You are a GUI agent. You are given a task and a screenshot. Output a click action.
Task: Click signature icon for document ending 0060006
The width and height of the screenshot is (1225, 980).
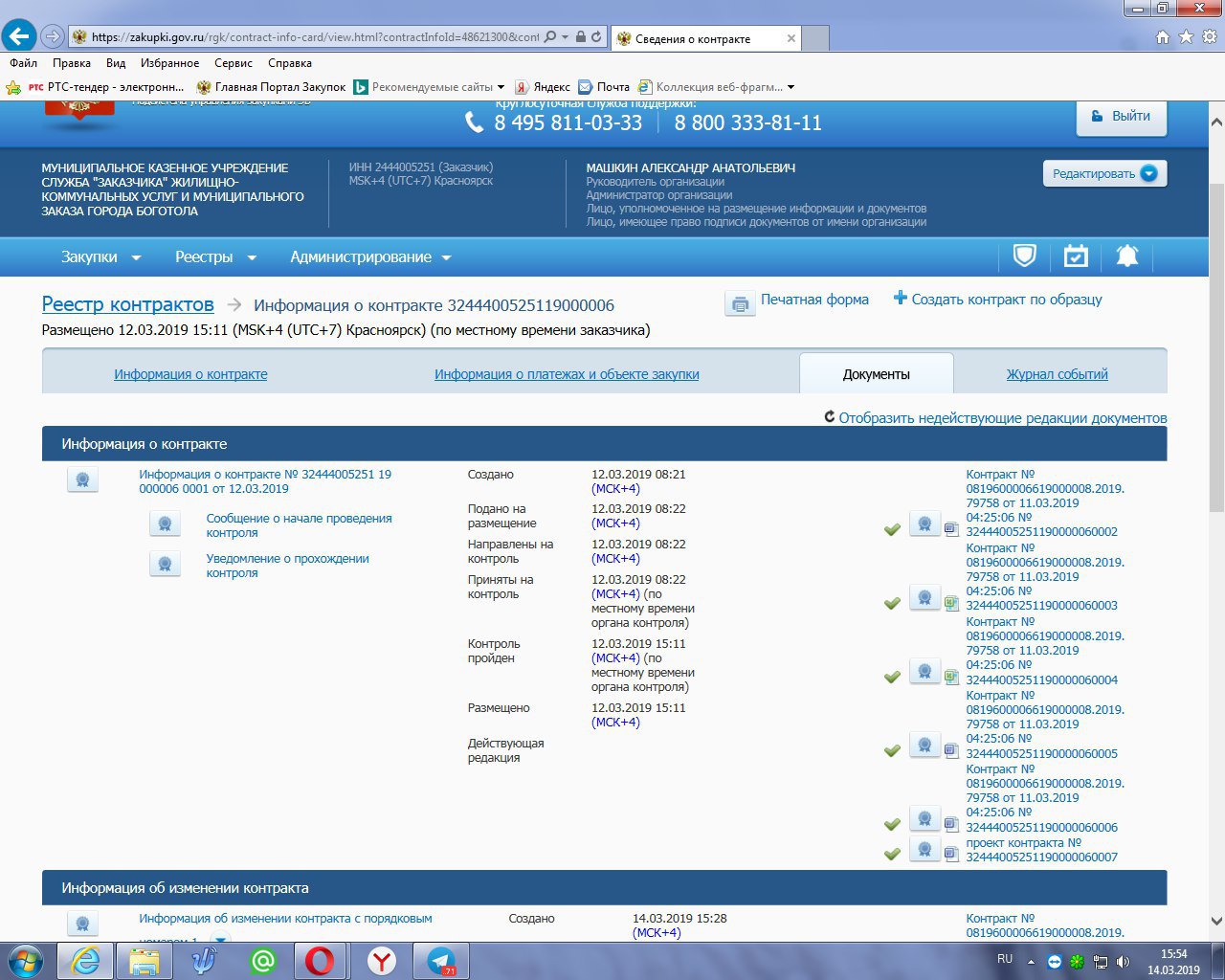pyautogui.click(x=924, y=819)
